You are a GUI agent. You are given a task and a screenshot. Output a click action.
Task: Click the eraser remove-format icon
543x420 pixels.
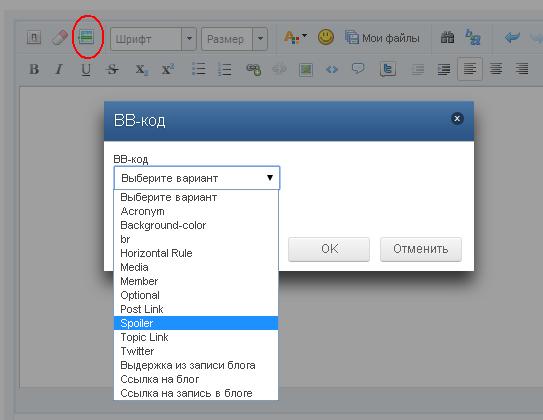60,37
